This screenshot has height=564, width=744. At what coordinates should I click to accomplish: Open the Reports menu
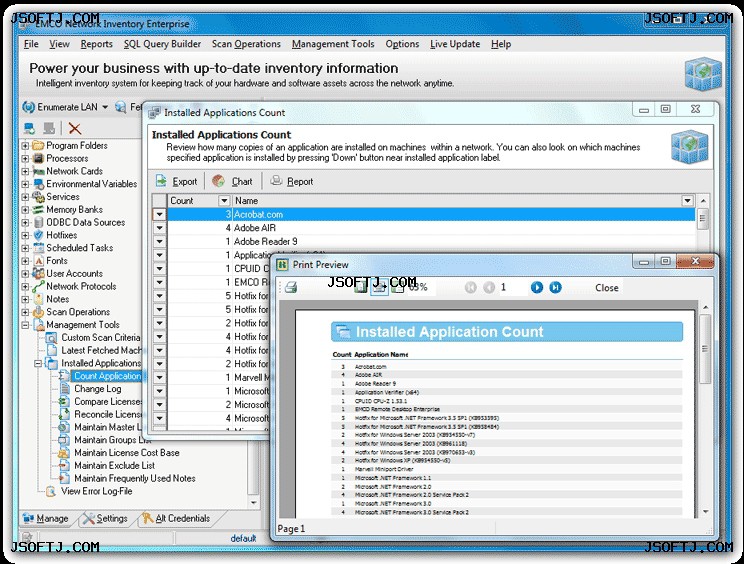(x=96, y=44)
